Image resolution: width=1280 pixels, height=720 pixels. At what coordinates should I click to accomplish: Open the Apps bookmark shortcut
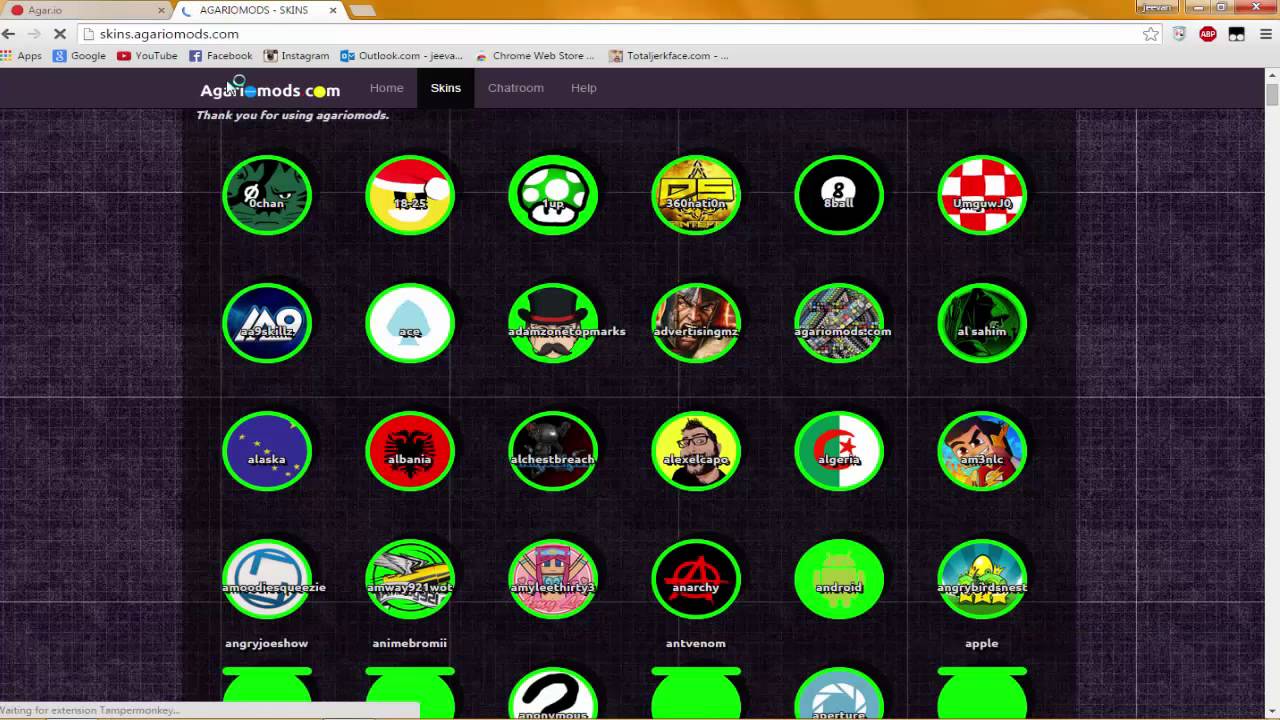[22, 56]
